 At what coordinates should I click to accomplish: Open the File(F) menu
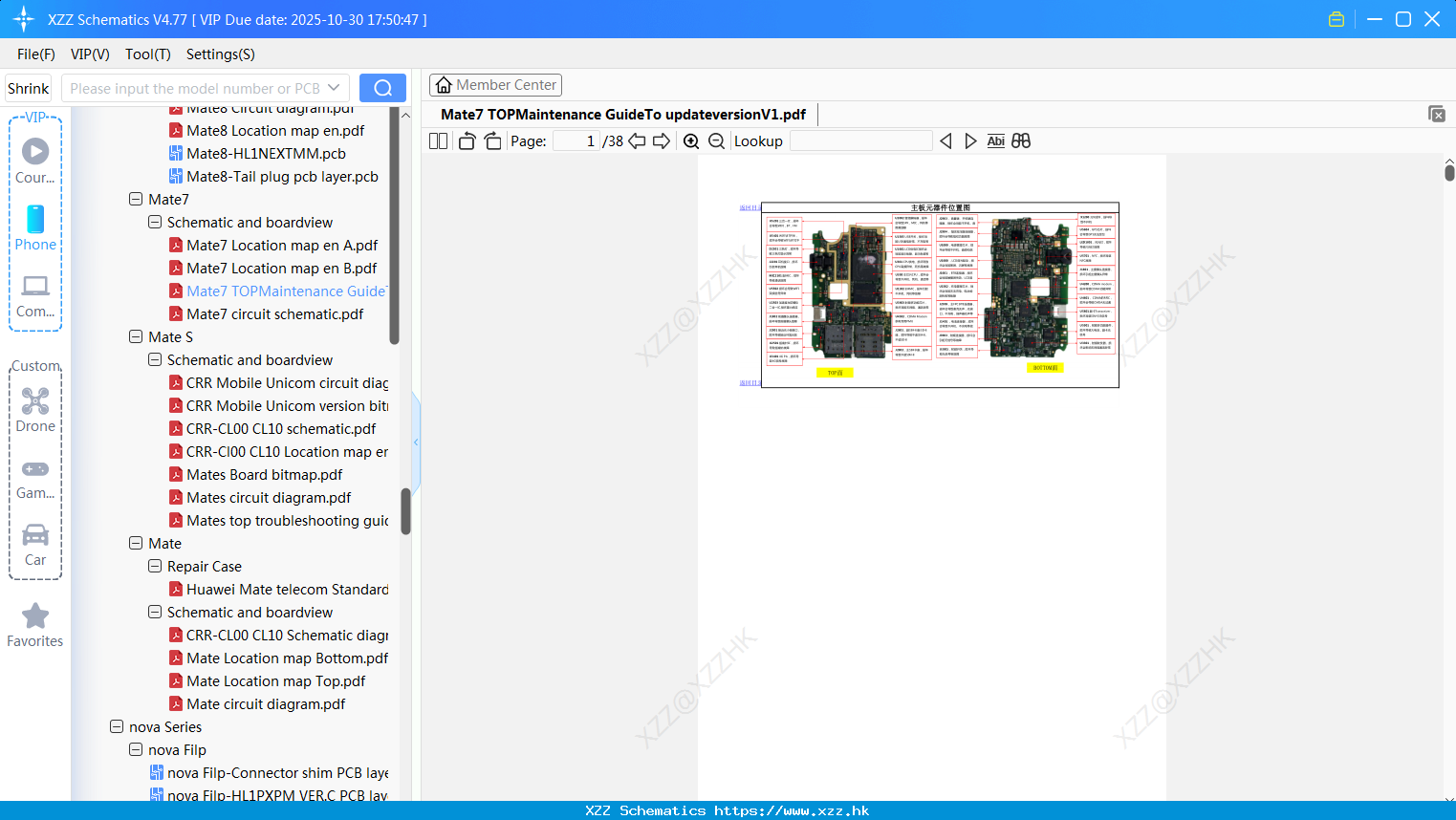click(x=36, y=54)
